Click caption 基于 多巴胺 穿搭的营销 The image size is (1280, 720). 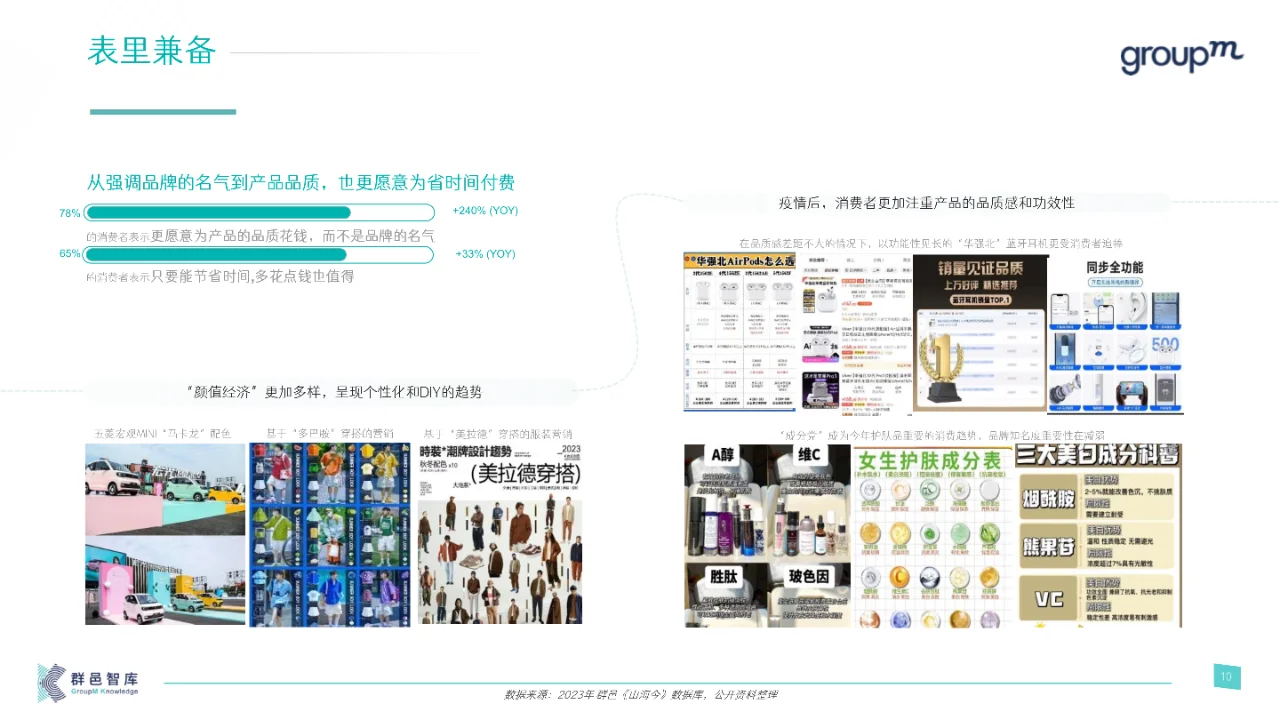tap(330, 434)
